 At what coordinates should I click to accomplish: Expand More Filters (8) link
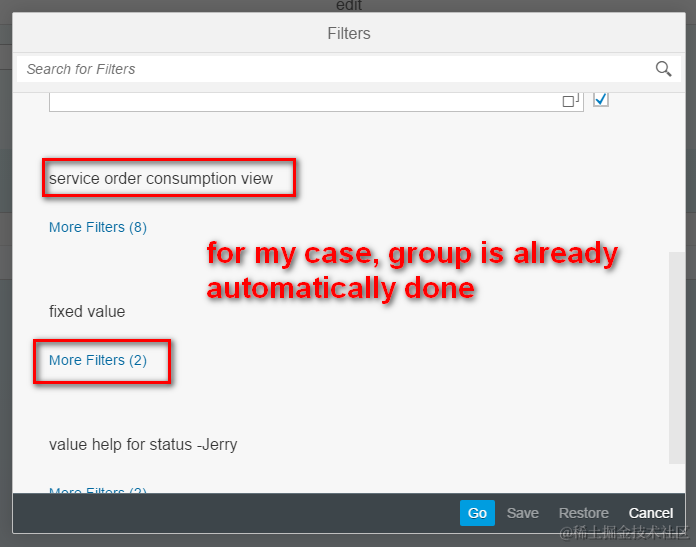(98, 227)
